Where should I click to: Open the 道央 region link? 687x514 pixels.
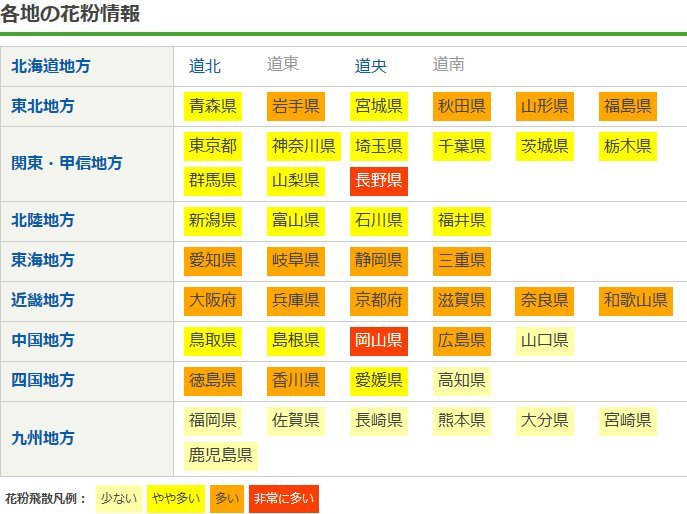click(371, 66)
